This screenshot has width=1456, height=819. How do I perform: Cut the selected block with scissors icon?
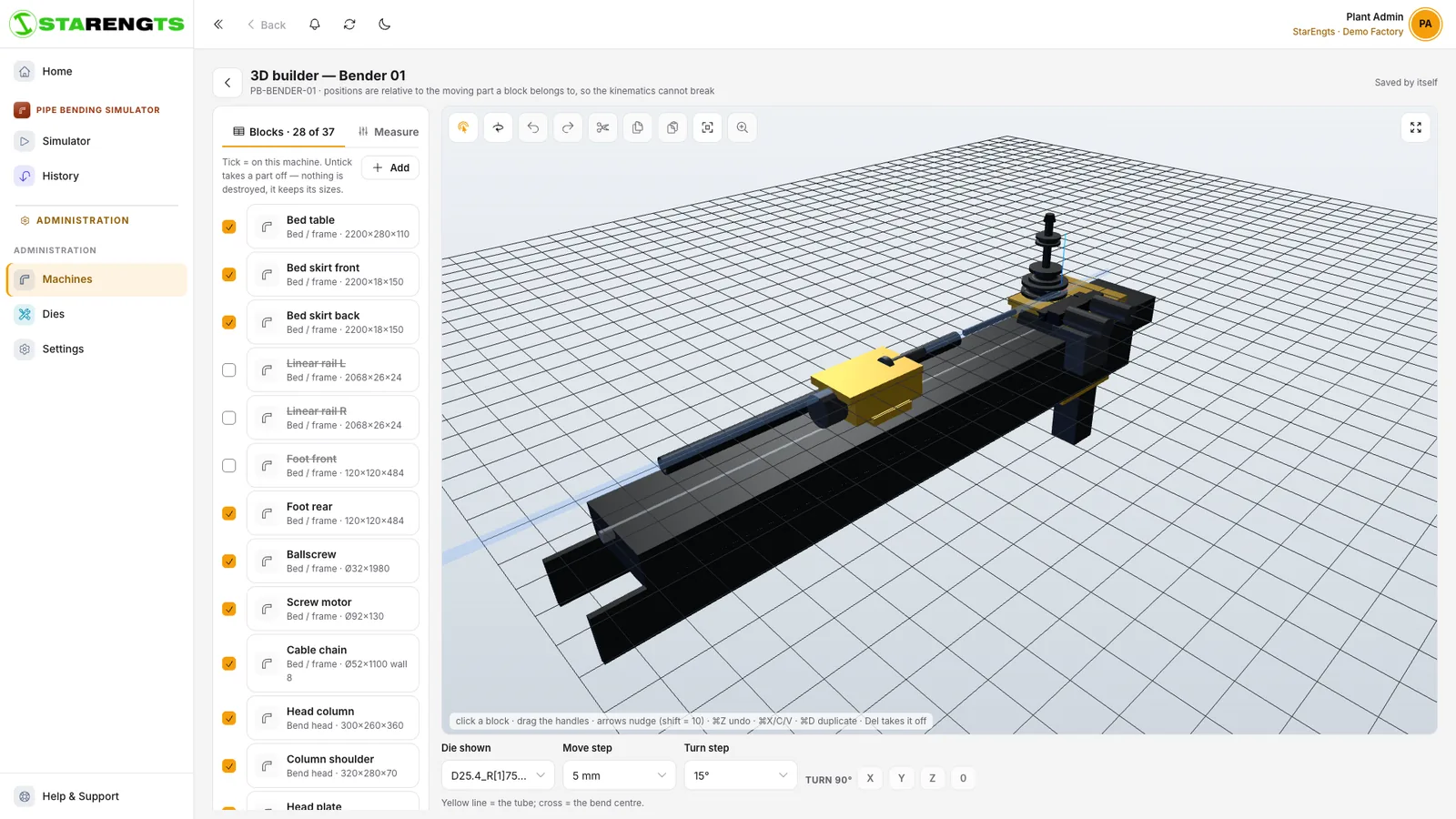click(602, 127)
